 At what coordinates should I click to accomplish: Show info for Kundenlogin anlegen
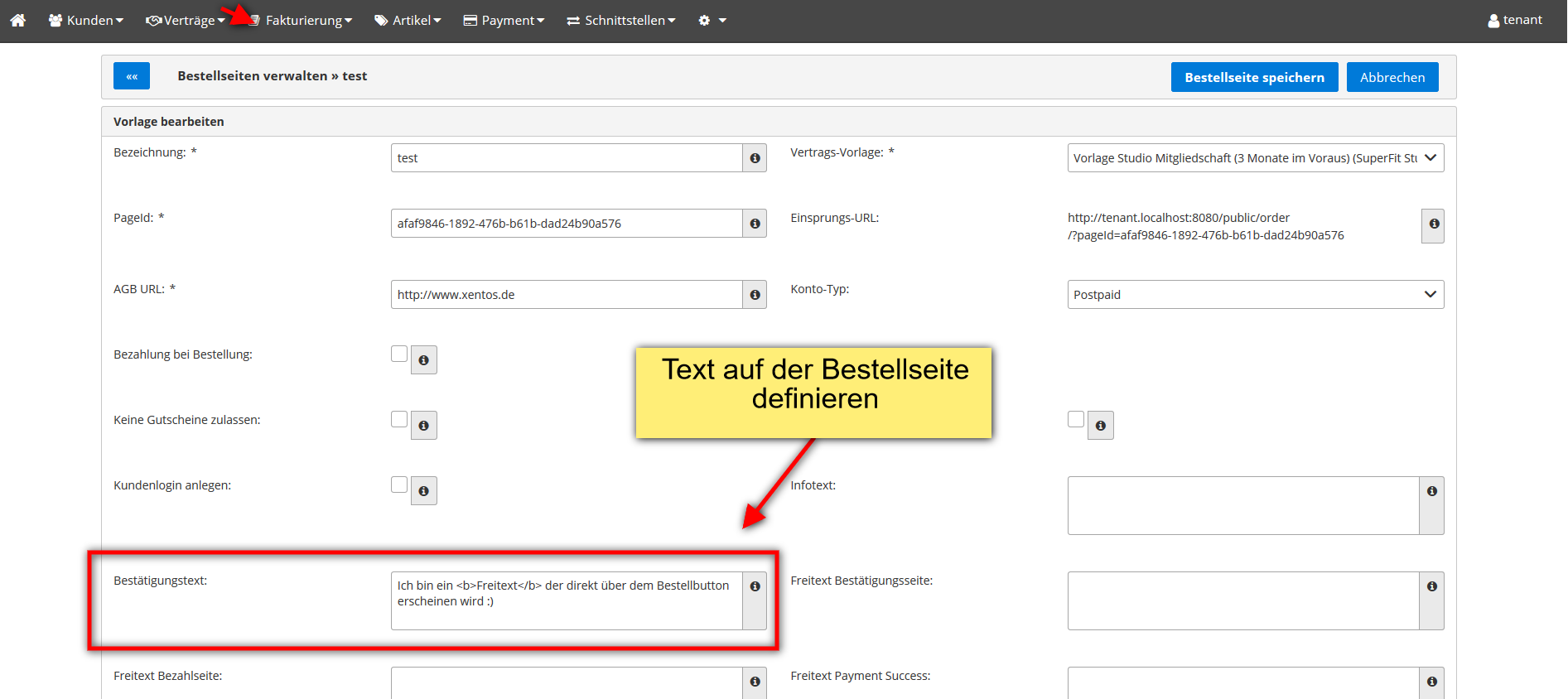[x=423, y=490]
